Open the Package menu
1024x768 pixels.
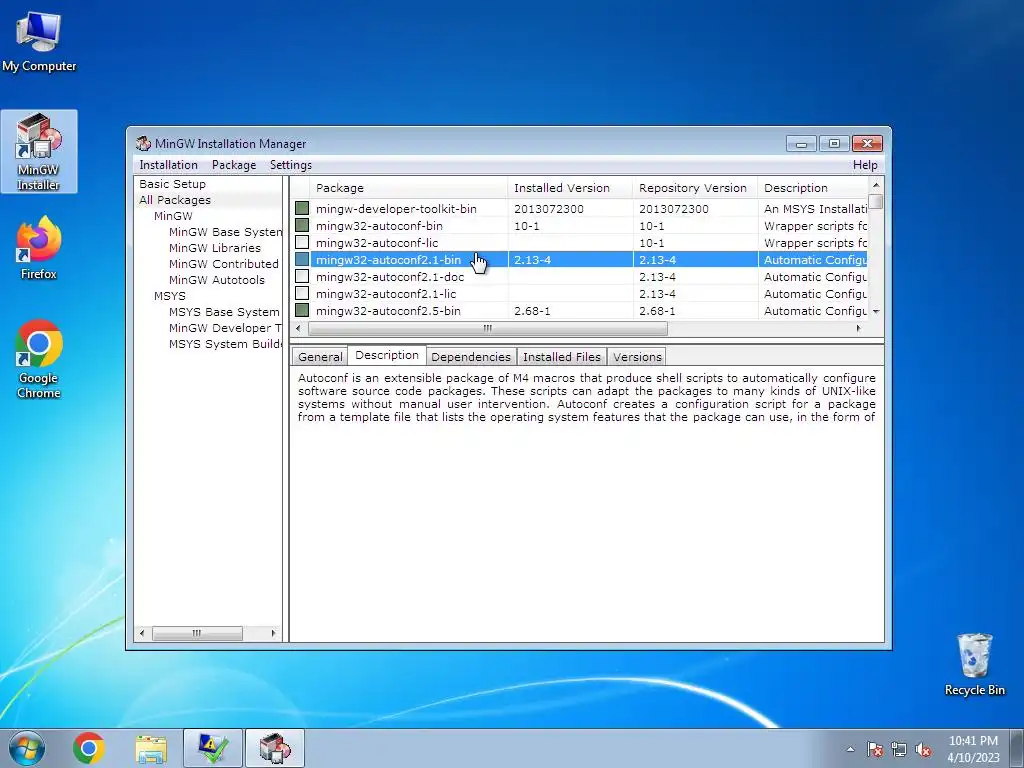[234, 165]
